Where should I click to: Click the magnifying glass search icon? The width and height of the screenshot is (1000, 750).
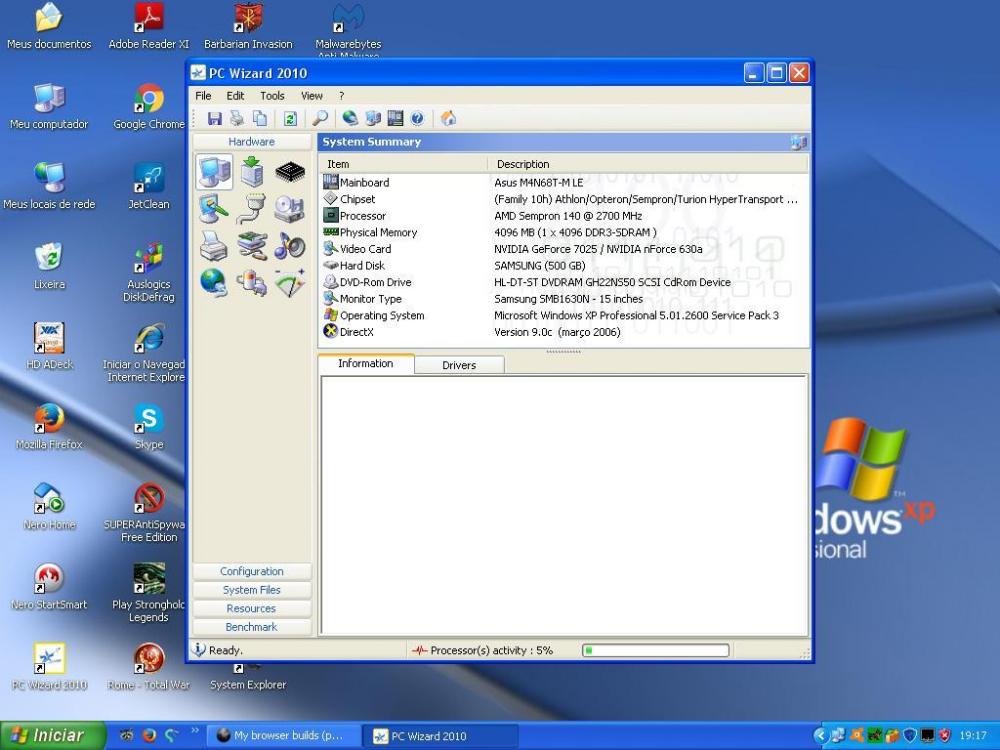[x=320, y=118]
